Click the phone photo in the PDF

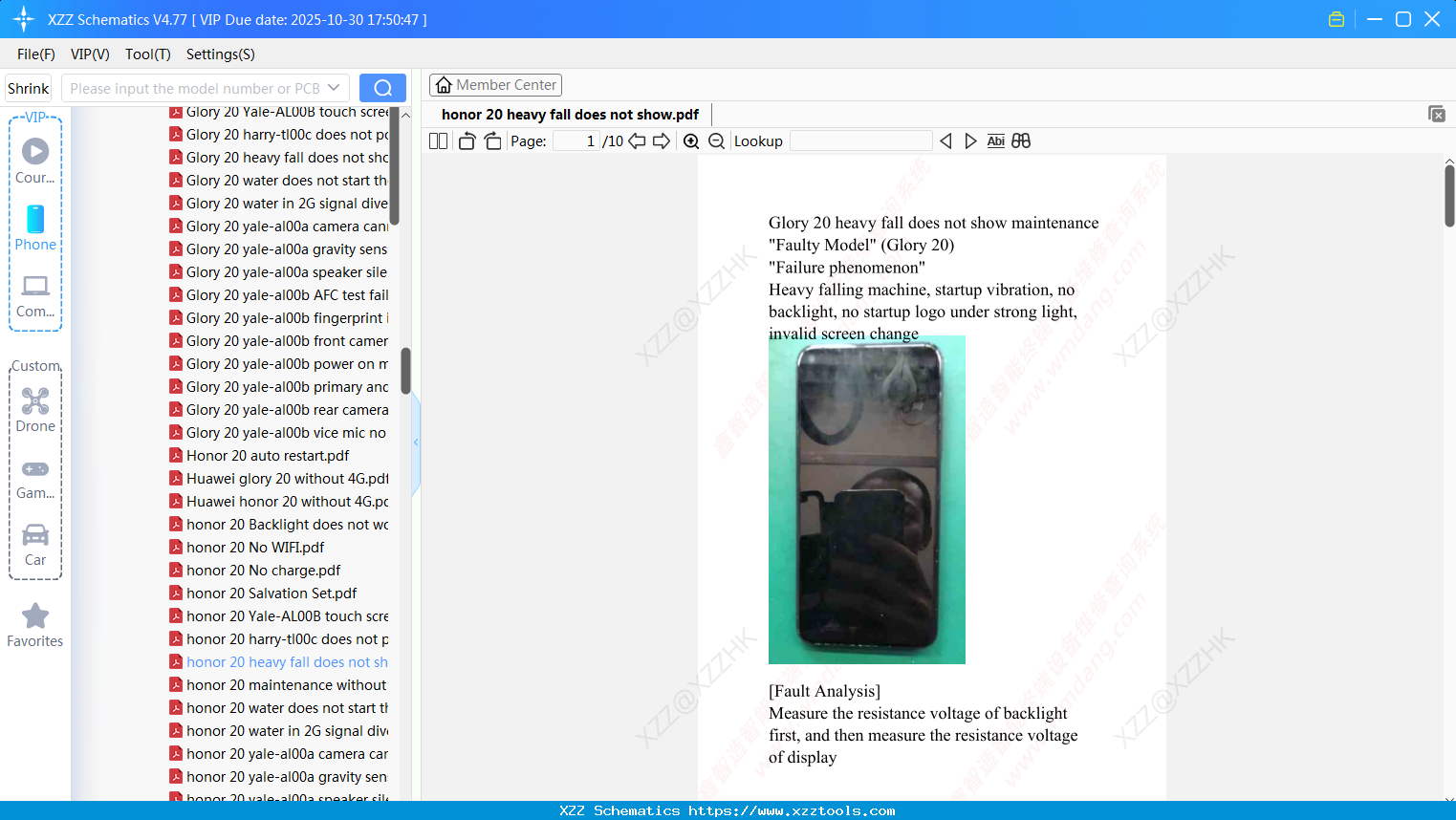click(x=867, y=500)
